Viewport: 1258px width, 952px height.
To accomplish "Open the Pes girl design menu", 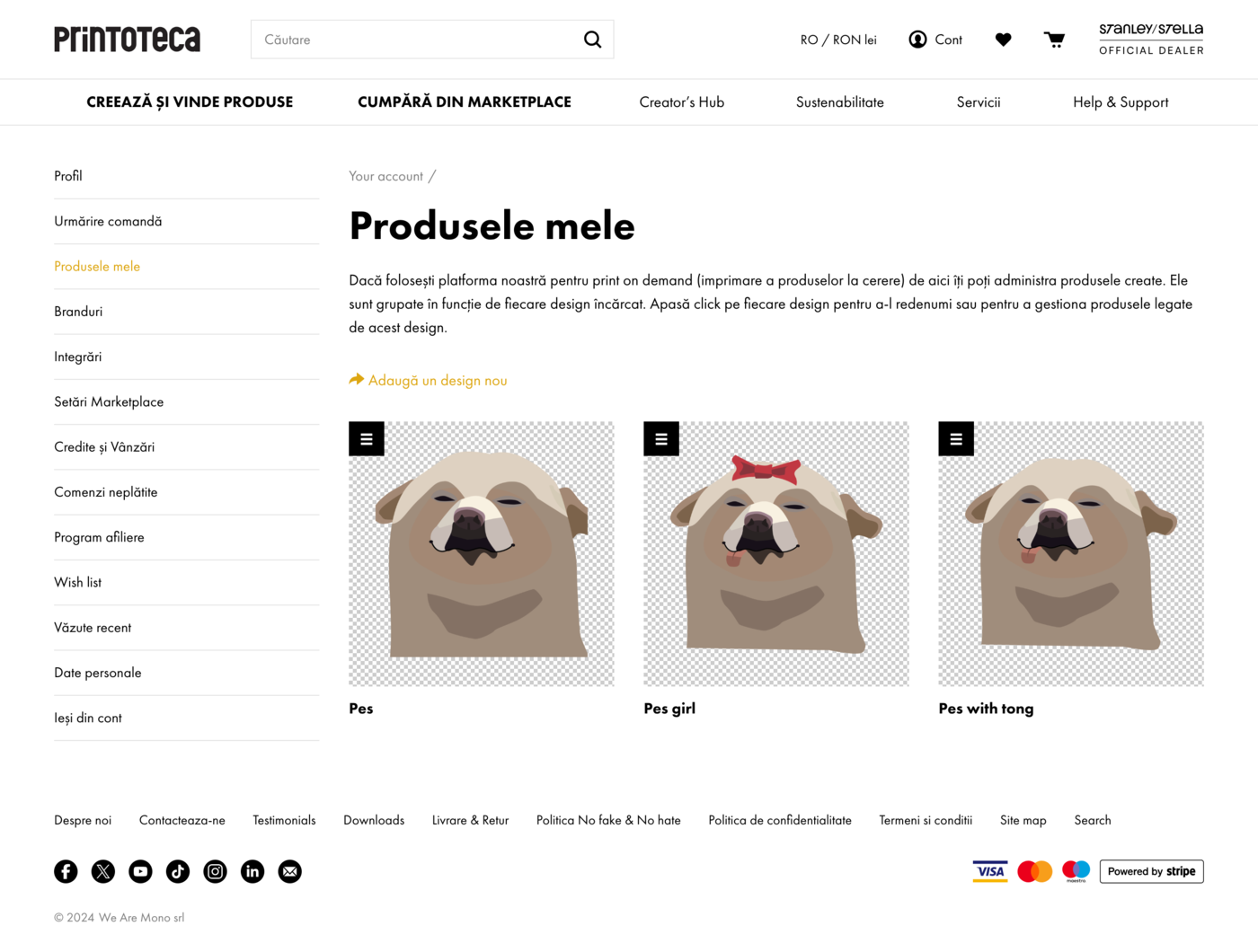I will click(661, 439).
